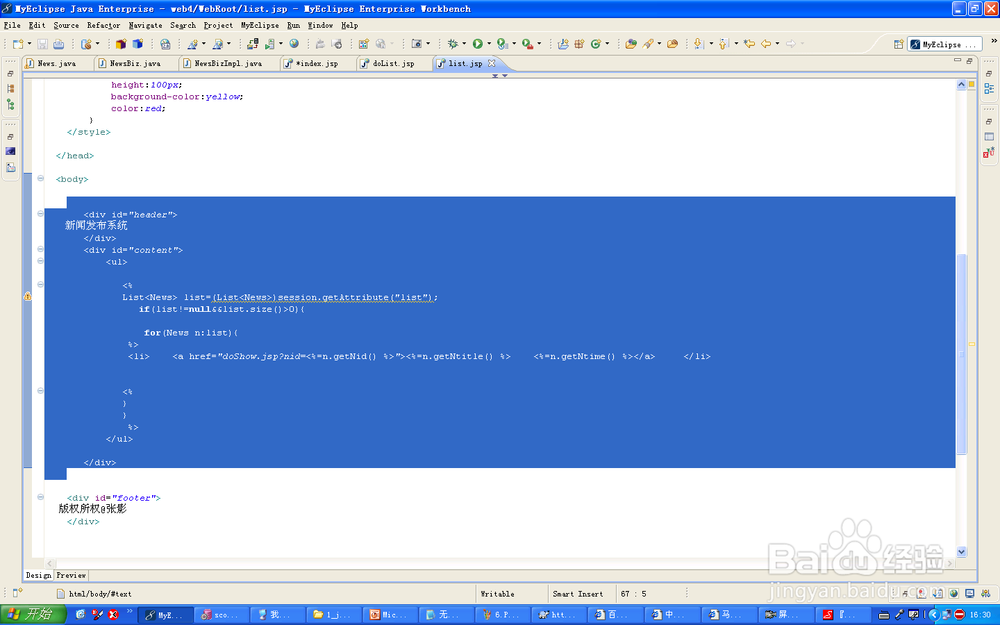Click the '版权所权@张影' footer text

(93, 508)
